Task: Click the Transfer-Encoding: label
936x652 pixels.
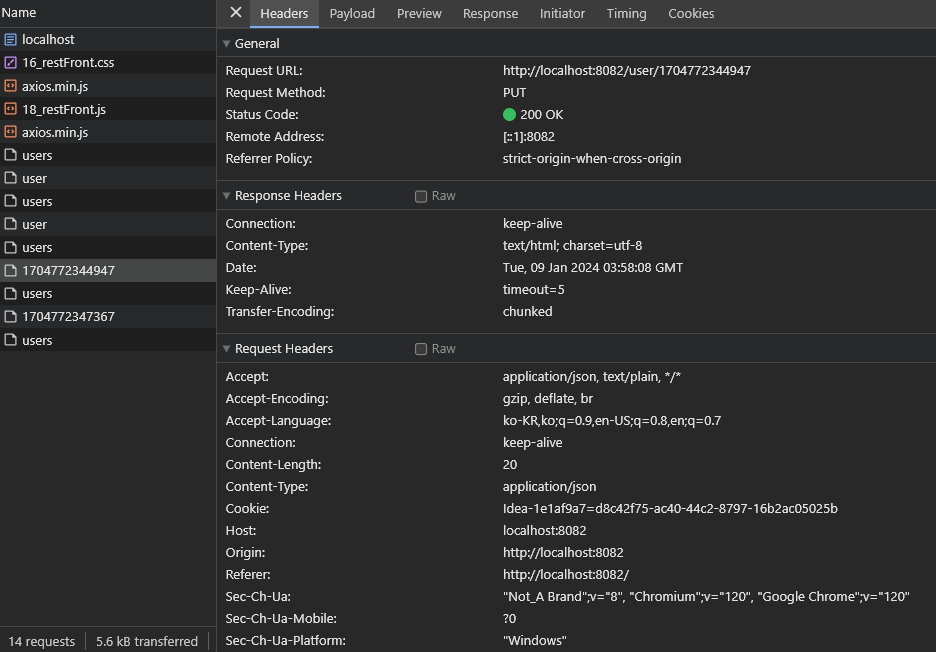Action: click(x=279, y=312)
